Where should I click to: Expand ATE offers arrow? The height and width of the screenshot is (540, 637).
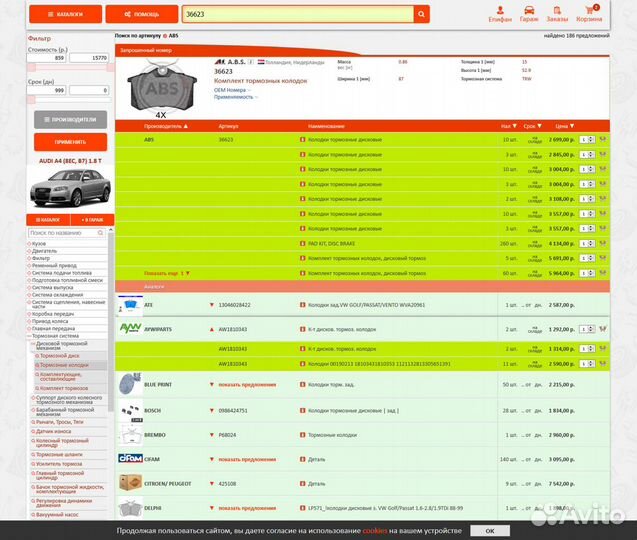tap(212, 305)
